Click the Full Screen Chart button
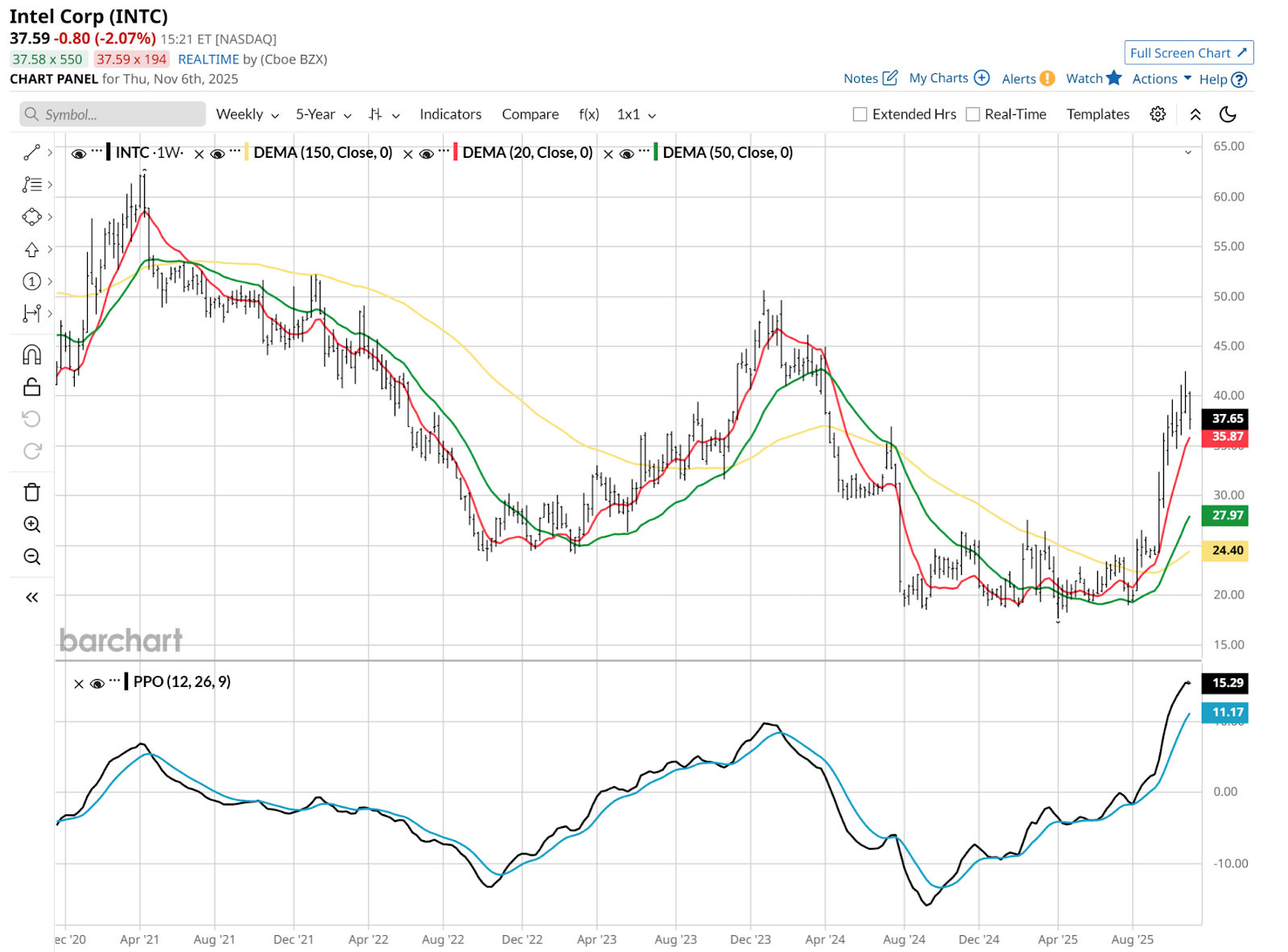 pos(1188,53)
